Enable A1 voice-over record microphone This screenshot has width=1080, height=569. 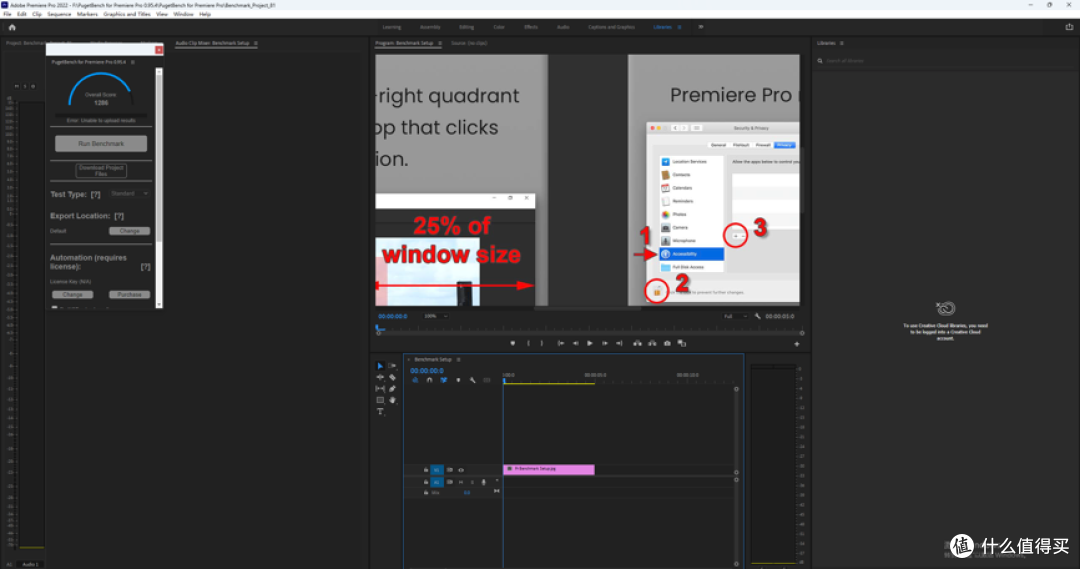coord(484,482)
